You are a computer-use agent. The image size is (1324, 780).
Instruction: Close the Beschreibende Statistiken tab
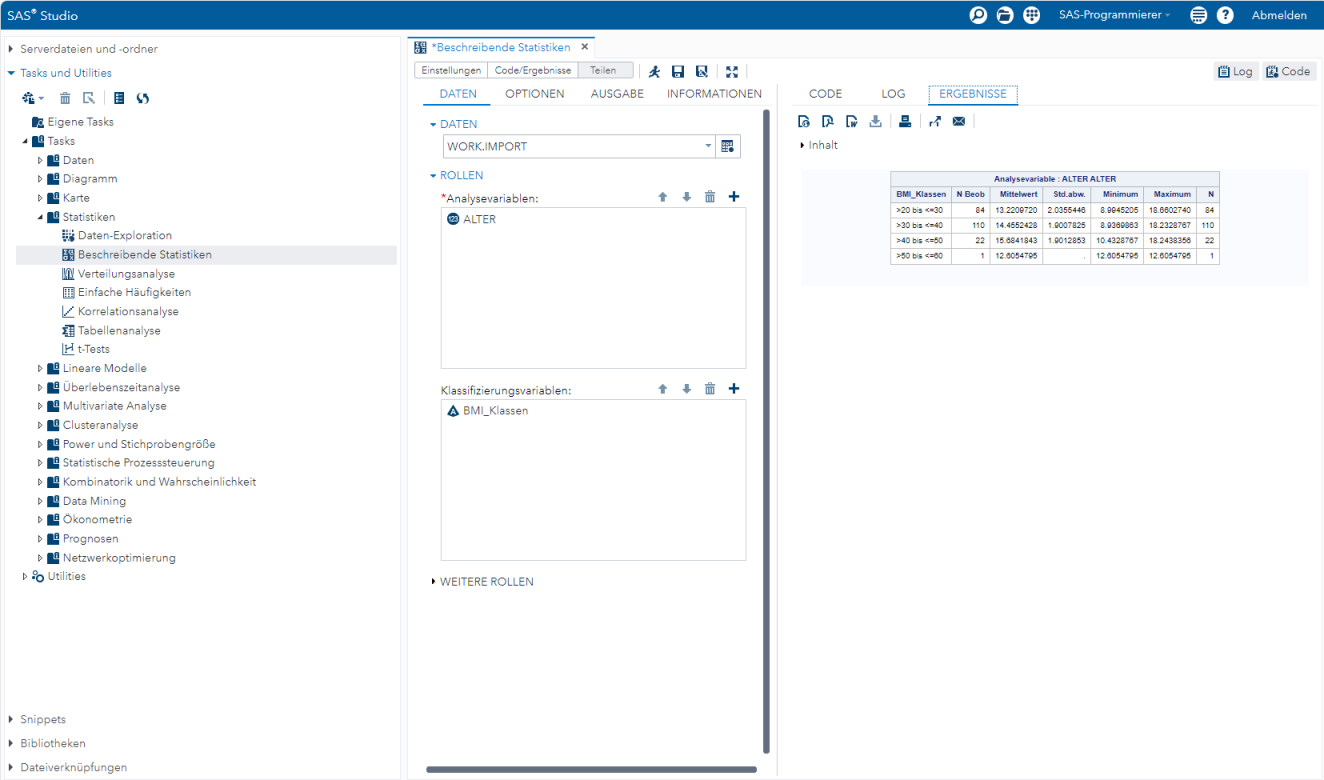(585, 47)
